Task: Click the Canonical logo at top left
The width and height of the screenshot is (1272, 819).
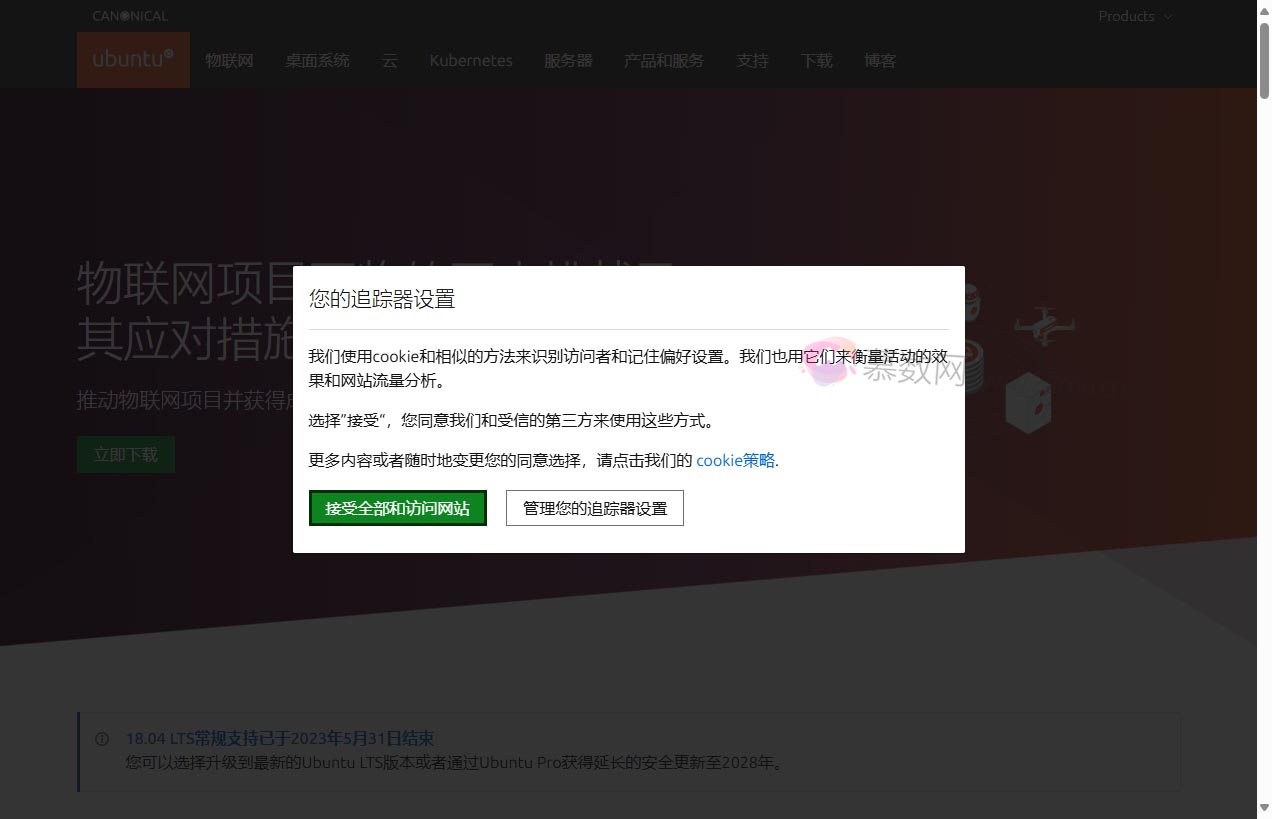Action: tap(130, 16)
